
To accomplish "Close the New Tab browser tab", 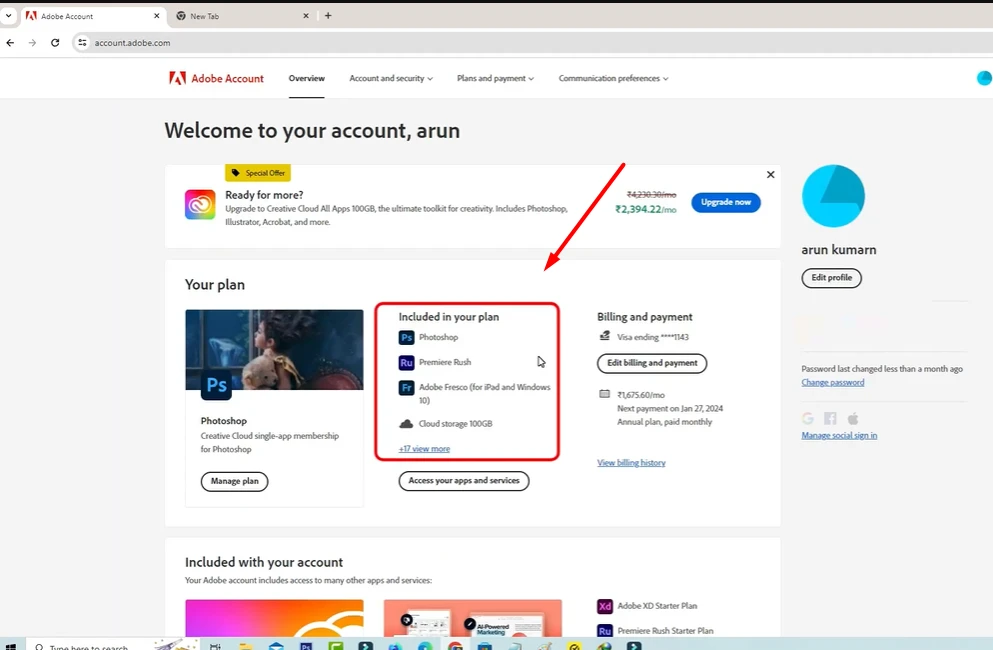I will (306, 16).
